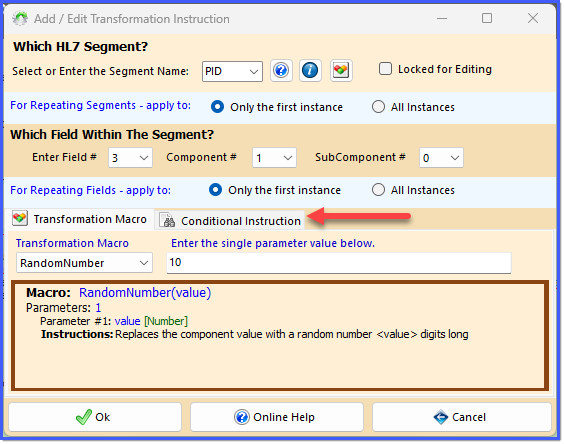Click the 'Which Field Within The Segment?' heading

[x=112, y=134]
